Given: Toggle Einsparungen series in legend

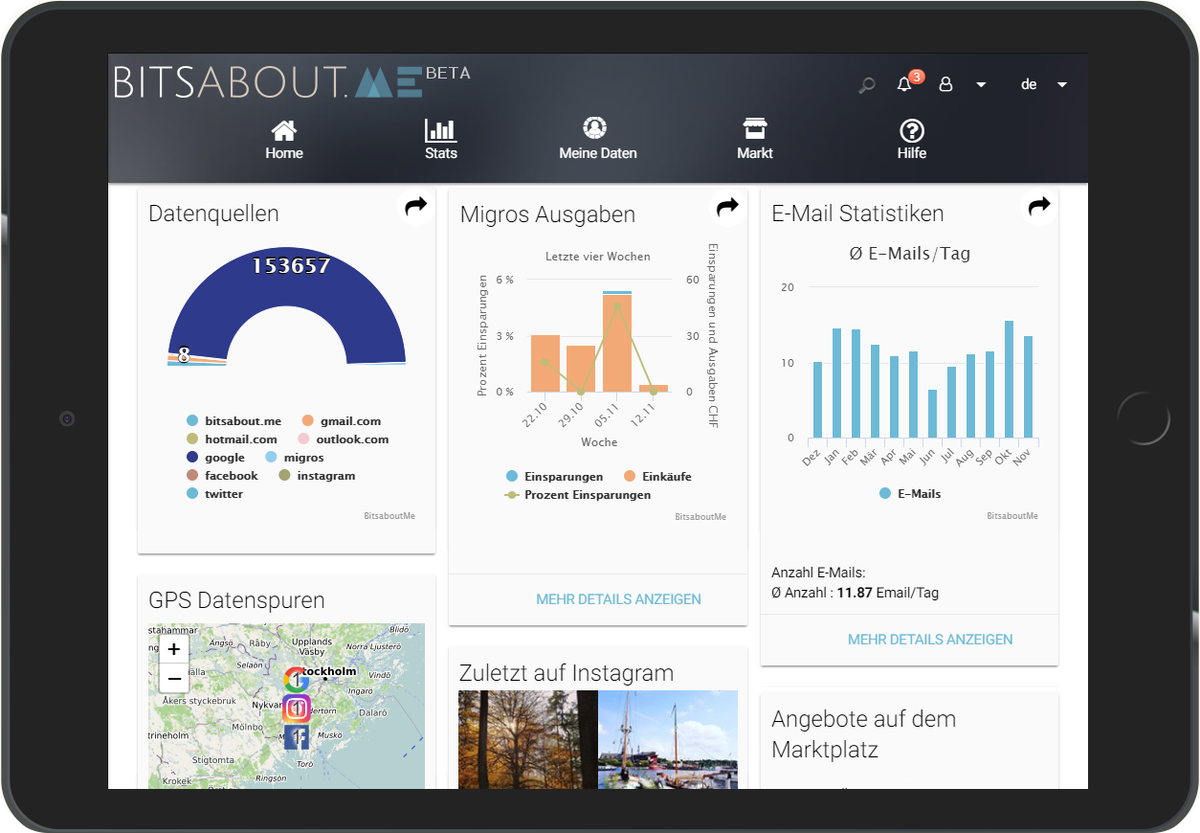Looking at the screenshot, I should pyautogui.click(x=555, y=477).
